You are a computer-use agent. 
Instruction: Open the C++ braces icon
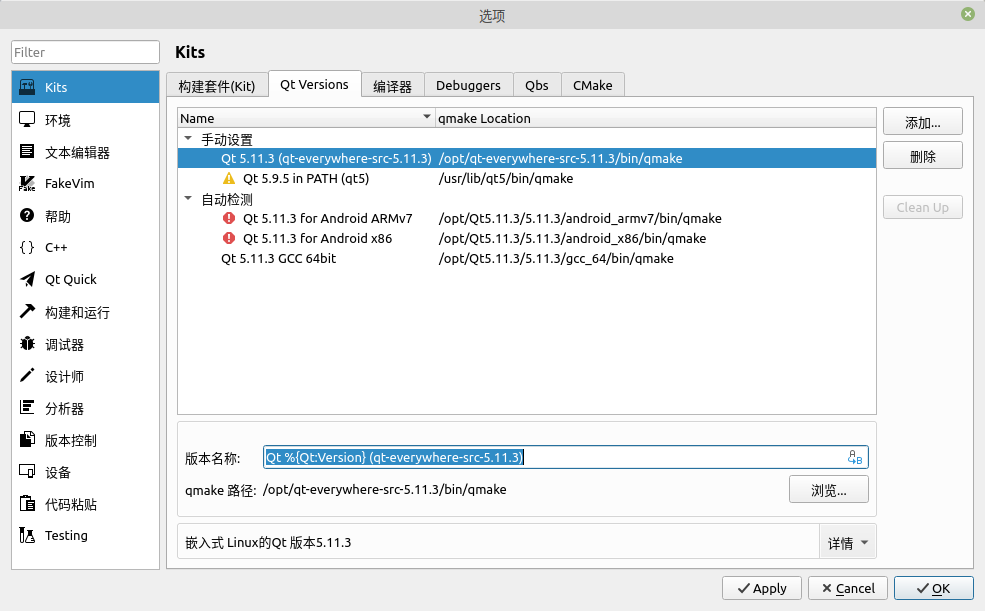[27, 247]
